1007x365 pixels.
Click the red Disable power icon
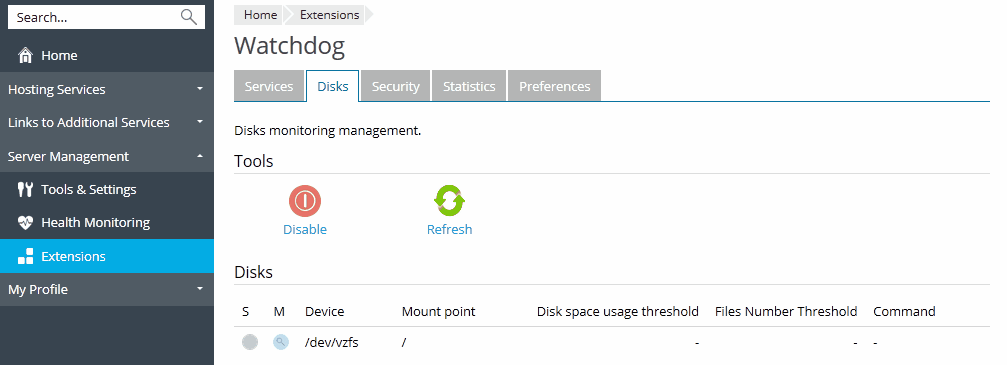click(305, 201)
